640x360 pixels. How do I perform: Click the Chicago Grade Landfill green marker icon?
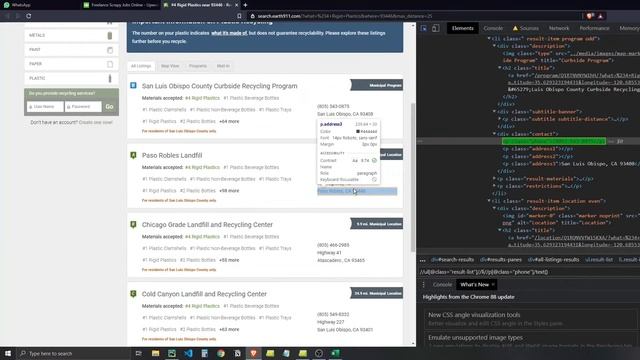coord(133,224)
